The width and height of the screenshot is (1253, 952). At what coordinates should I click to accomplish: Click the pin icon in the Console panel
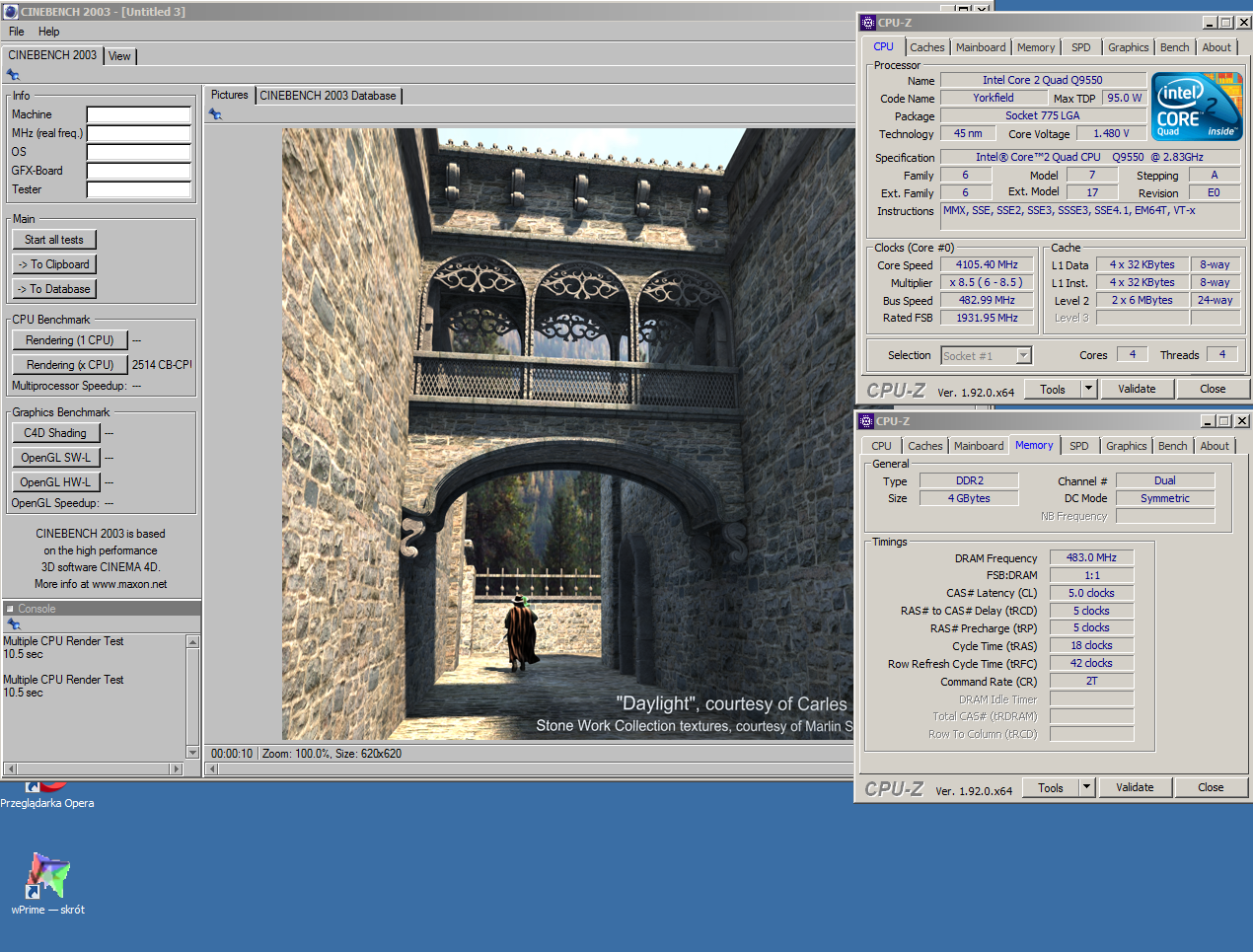click(13, 624)
